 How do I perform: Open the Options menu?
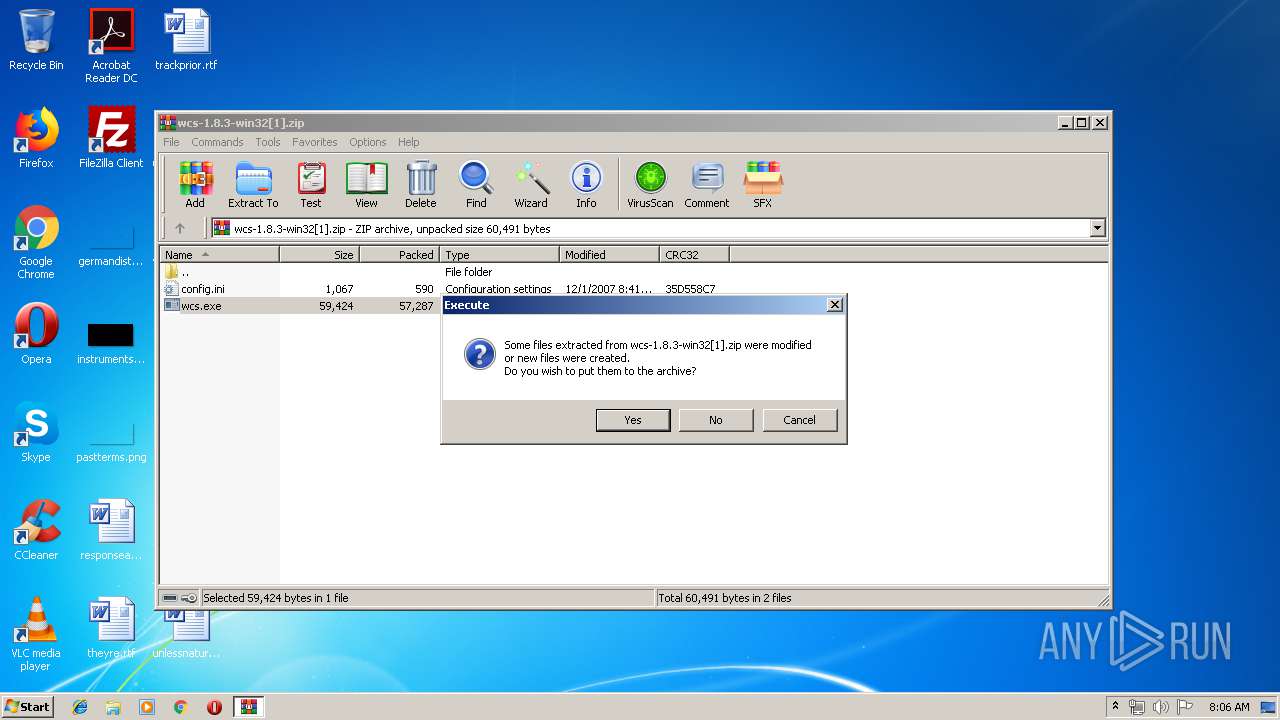coord(367,142)
